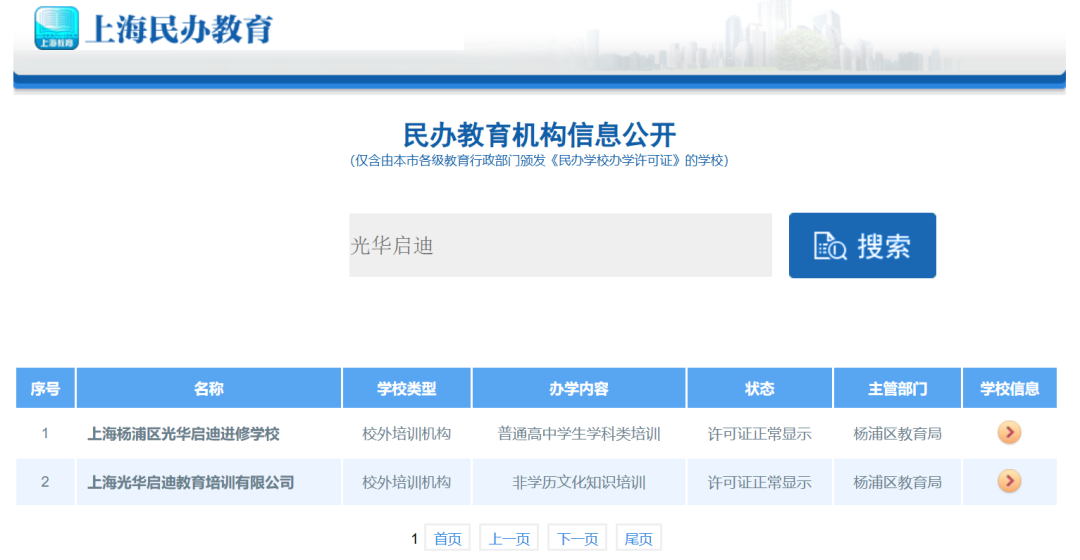
Task: Go to 下一页 next page
Action: [577, 538]
